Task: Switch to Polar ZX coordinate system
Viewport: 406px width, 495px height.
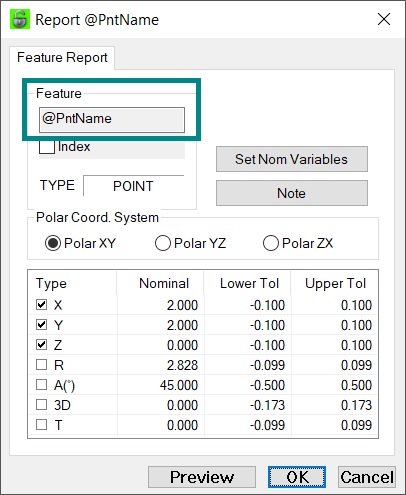Action: [x=271, y=243]
